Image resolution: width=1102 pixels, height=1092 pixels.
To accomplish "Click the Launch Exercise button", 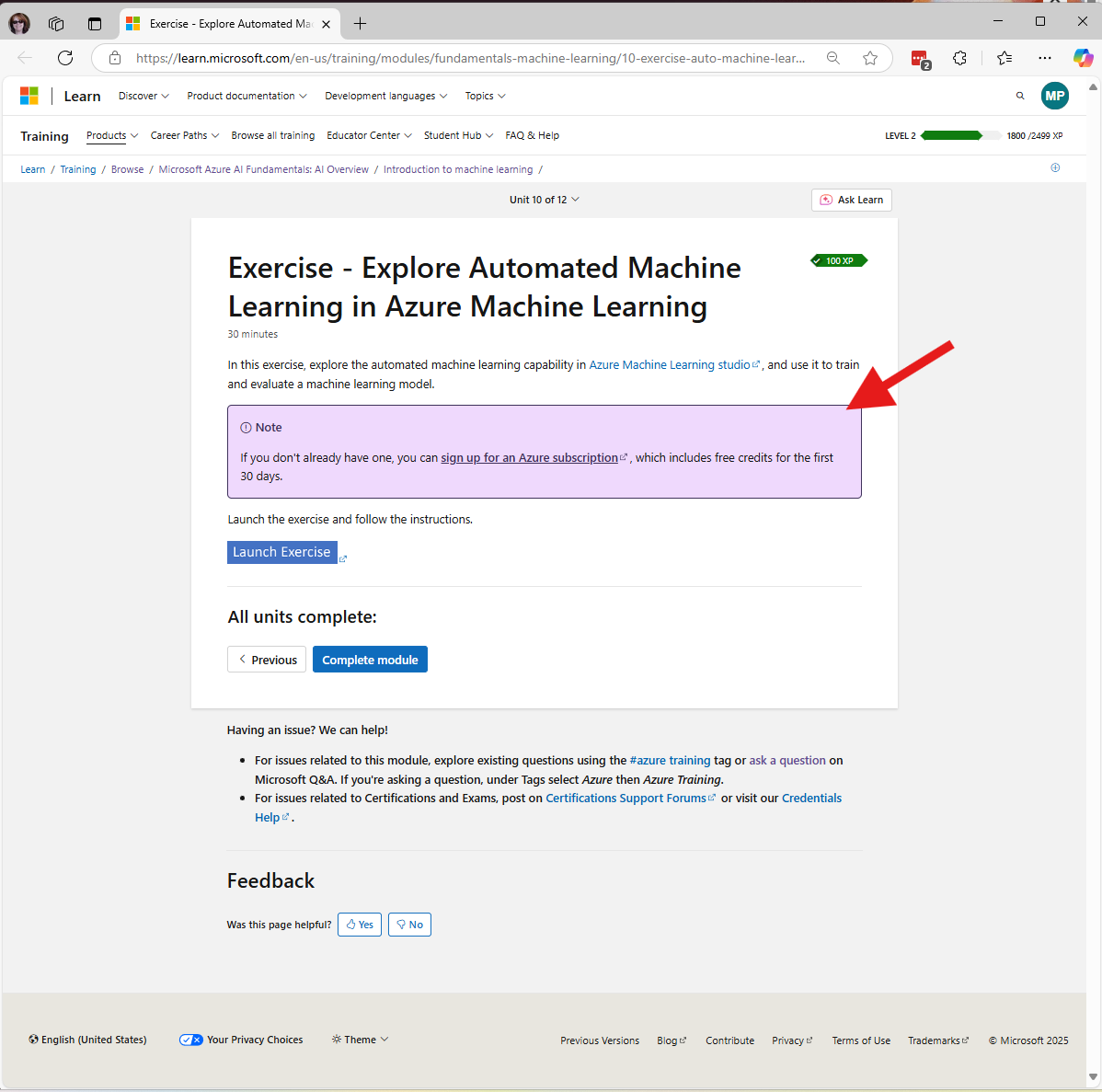I will pos(281,552).
